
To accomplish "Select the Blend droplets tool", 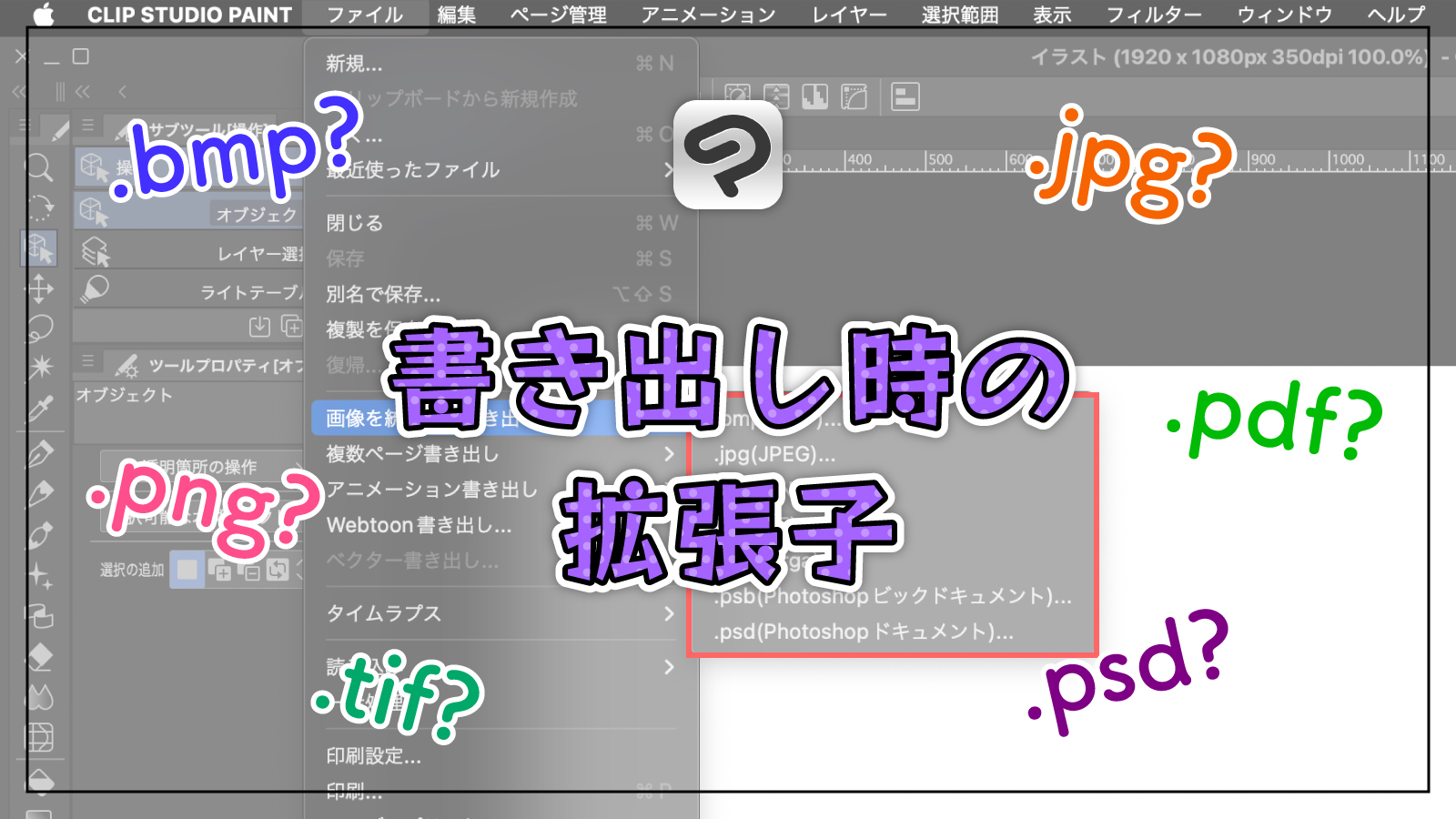I will pyautogui.click(x=39, y=697).
